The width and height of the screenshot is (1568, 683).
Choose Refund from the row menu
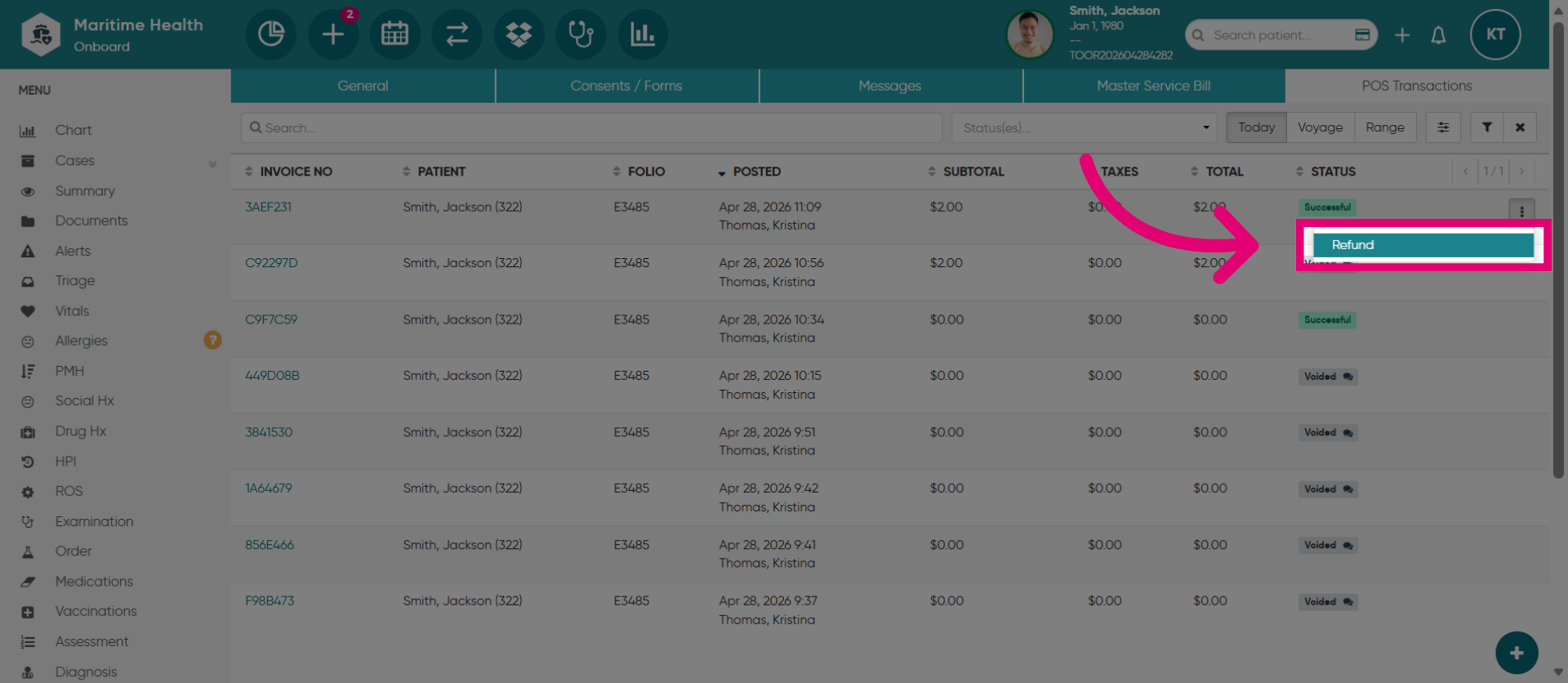coord(1423,245)
